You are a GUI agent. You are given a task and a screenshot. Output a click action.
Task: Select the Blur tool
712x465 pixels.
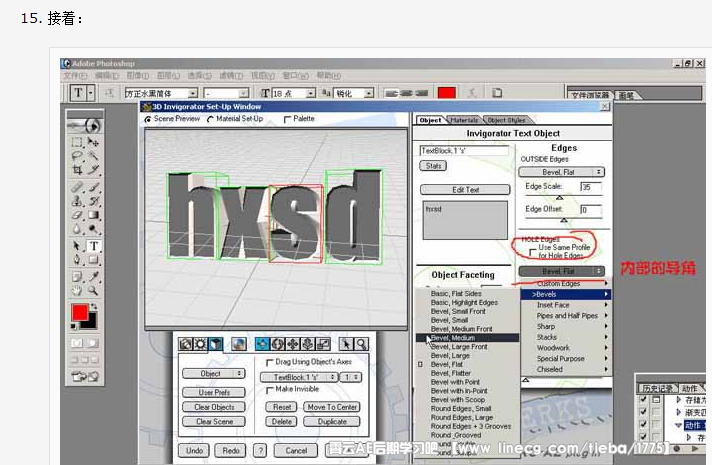77,228
